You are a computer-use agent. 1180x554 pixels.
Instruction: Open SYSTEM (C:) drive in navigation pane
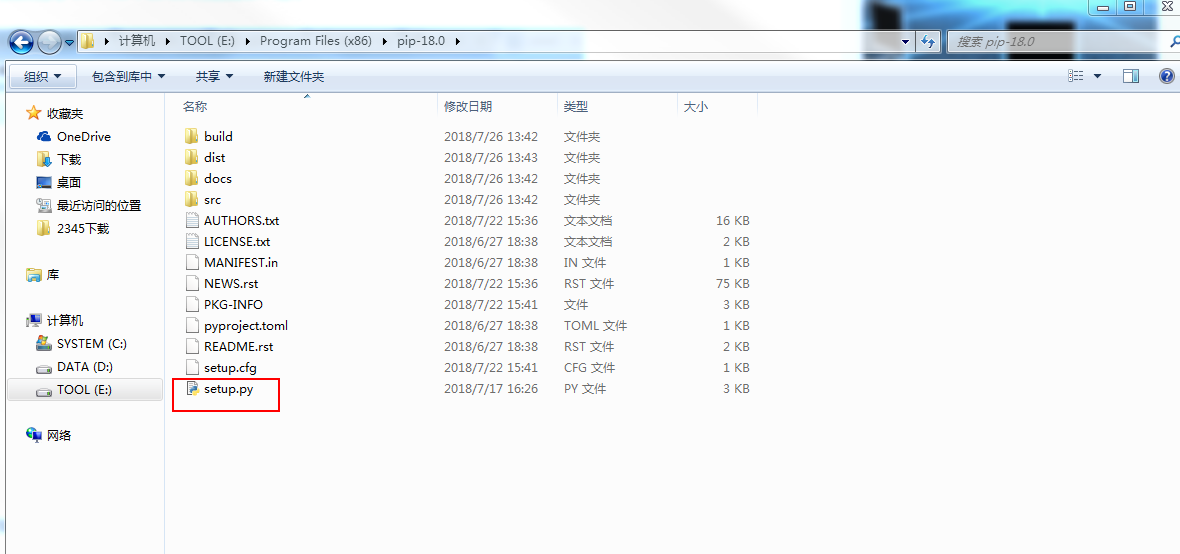[x=91, y=343]
